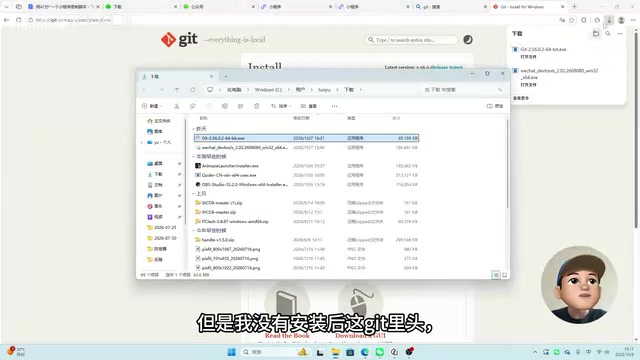Click the browser Downloads toolbar icon
640x360 pixels.
(x=609, y=20)
